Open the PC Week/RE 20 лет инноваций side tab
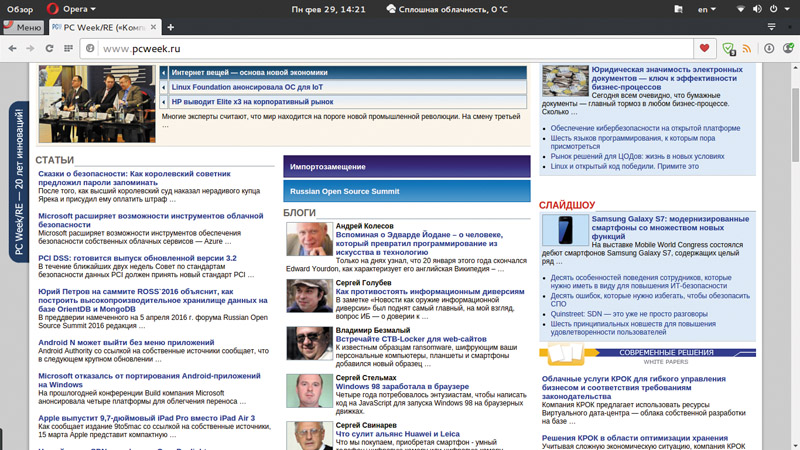Image resolution: width=800 pixels, height=450 pixels. coord(19,182)
